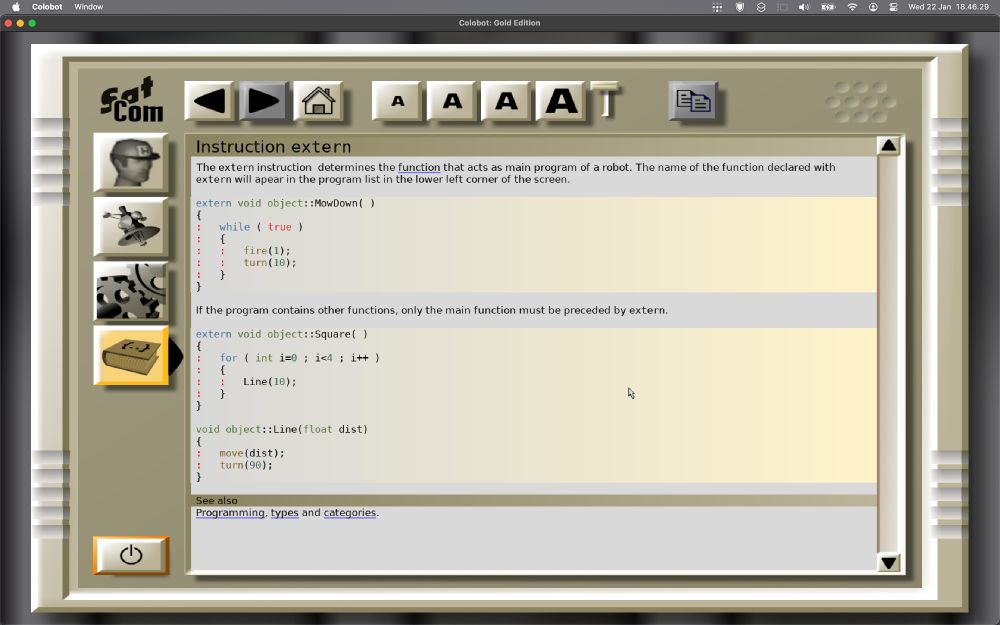Open the Programming link under See also
The image size is (1000, 625).
coord(230,512)
